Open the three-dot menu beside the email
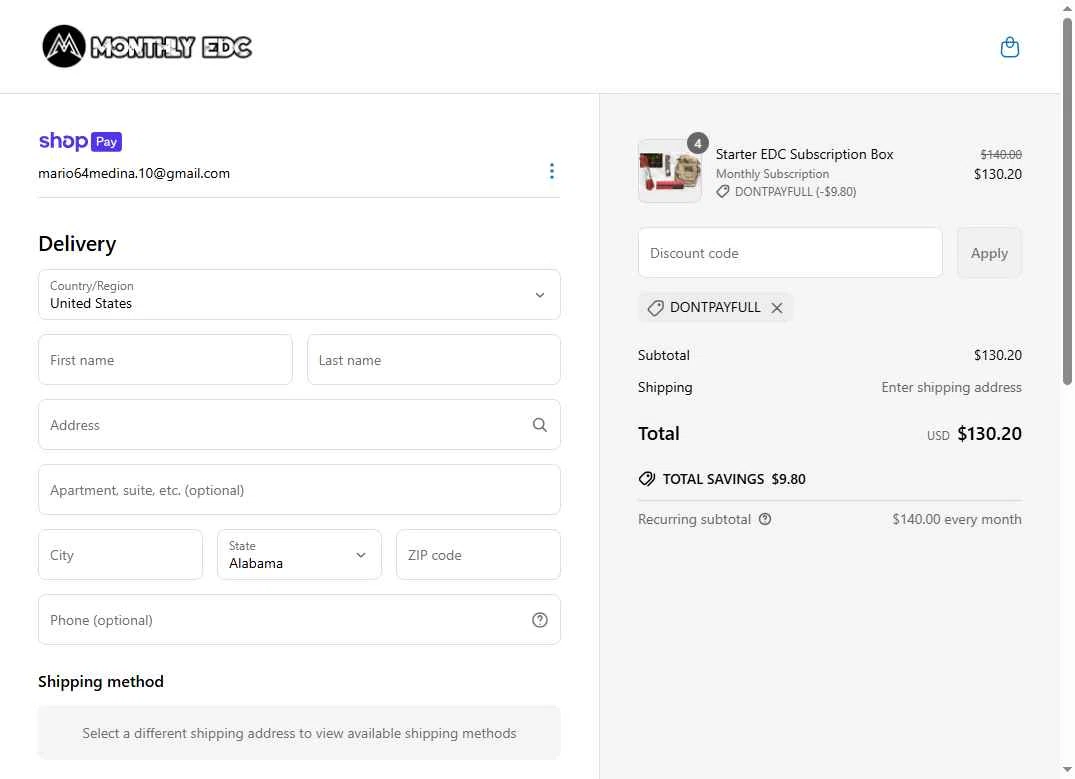Viewport: 1075px width, 779px height. point(552,171)
